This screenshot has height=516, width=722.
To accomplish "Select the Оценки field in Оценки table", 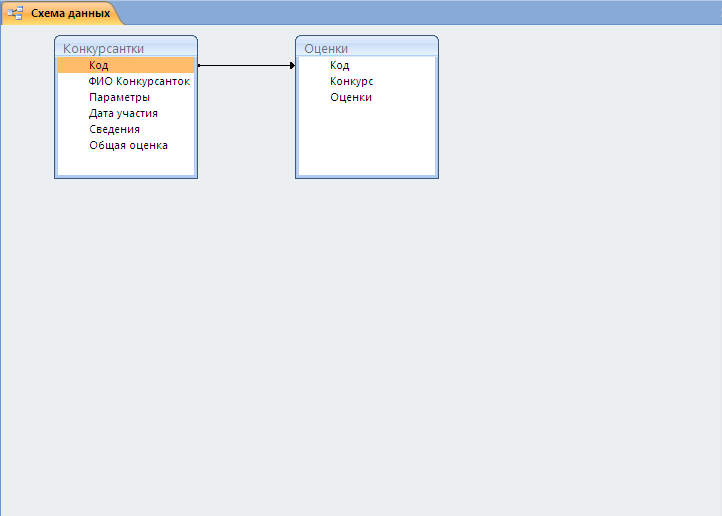I will pos(367,97).
